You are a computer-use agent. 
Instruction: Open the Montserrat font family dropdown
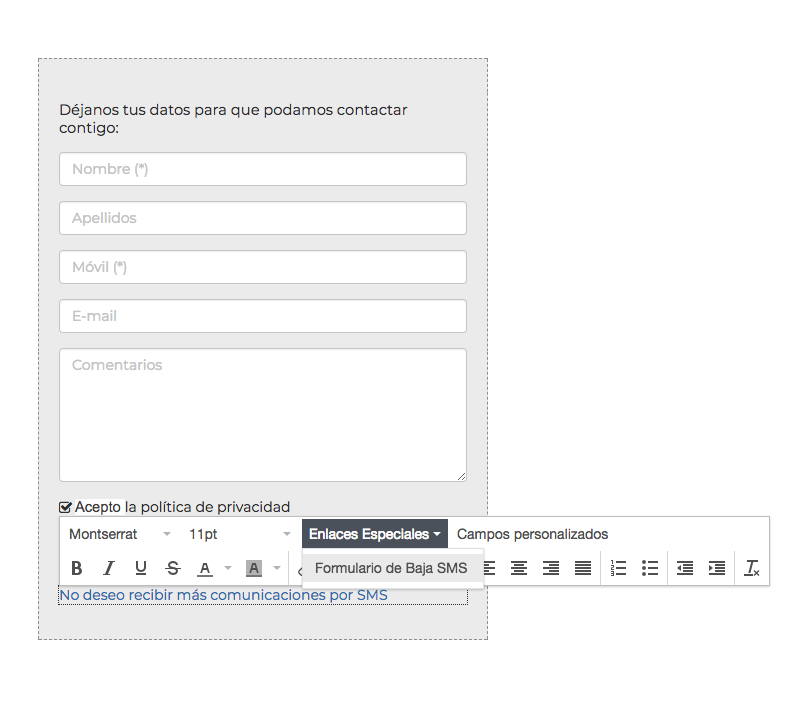pyautogui.click(x=119, y=534)
